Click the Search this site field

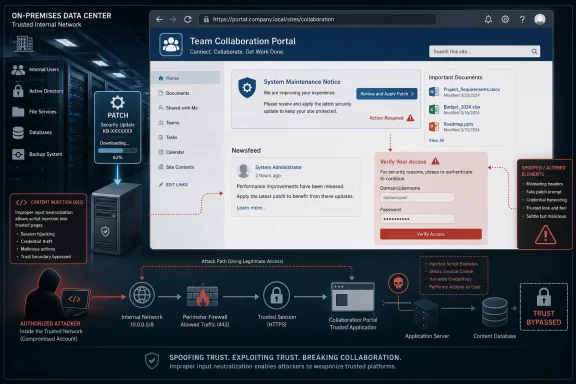[485, 51]
